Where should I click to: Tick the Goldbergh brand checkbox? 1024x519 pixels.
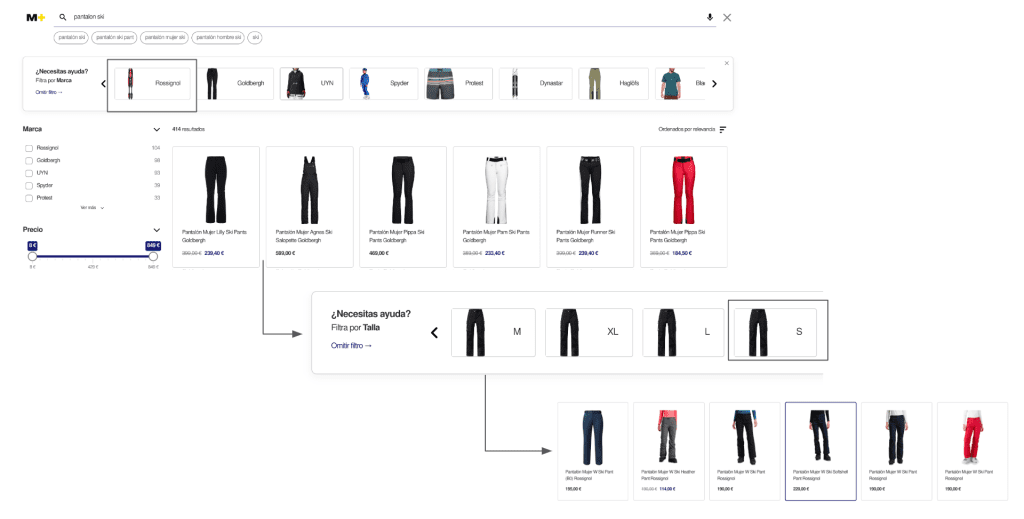[x=29, y=160]
